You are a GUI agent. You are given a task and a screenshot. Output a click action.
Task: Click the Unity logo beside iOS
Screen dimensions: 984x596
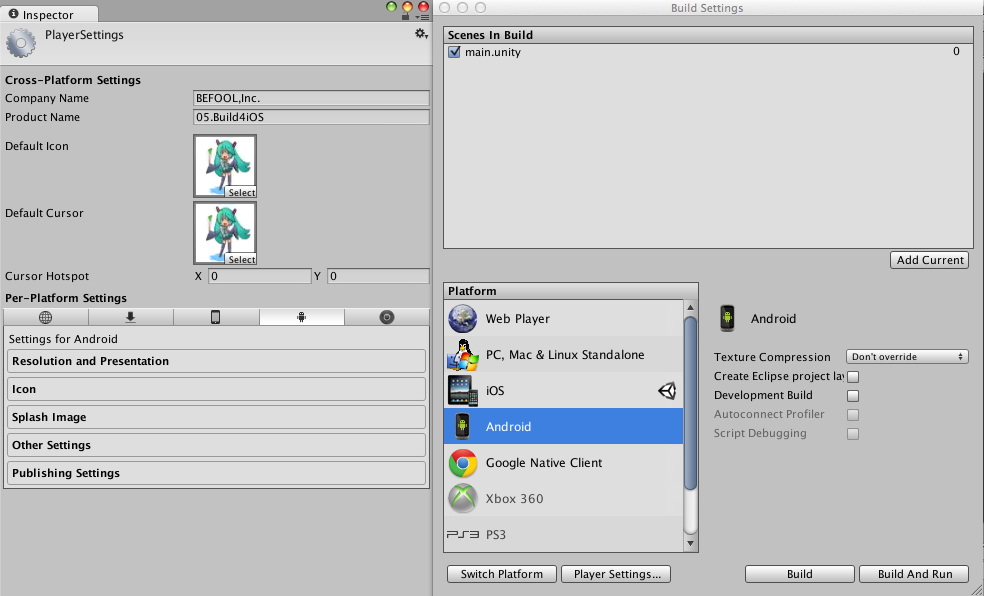point(667,391)
